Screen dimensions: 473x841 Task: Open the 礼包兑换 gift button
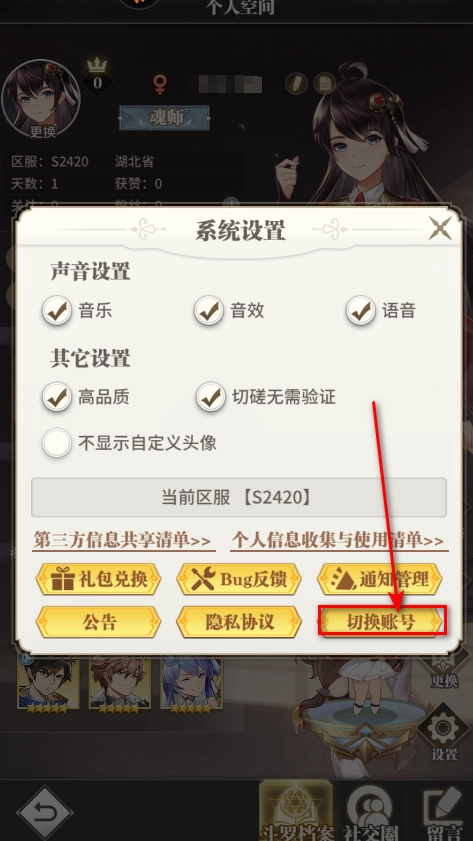[99, 579]
